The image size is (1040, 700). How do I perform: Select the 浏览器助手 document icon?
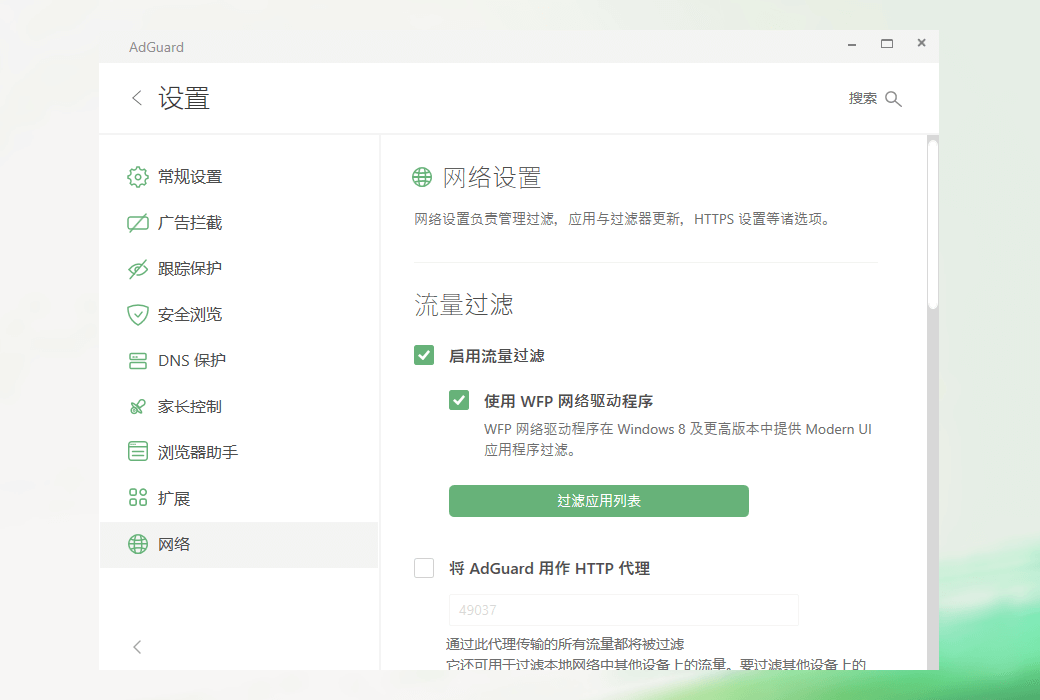[x=137, y=451]
